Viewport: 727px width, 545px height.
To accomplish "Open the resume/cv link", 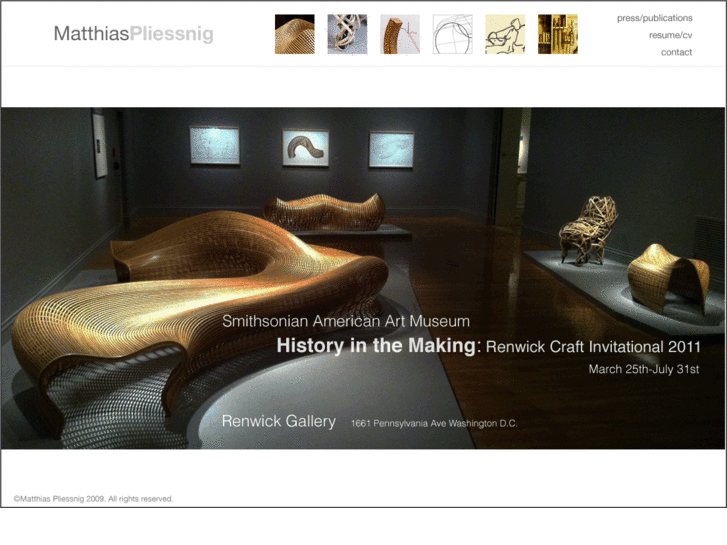I will (670, 35).
